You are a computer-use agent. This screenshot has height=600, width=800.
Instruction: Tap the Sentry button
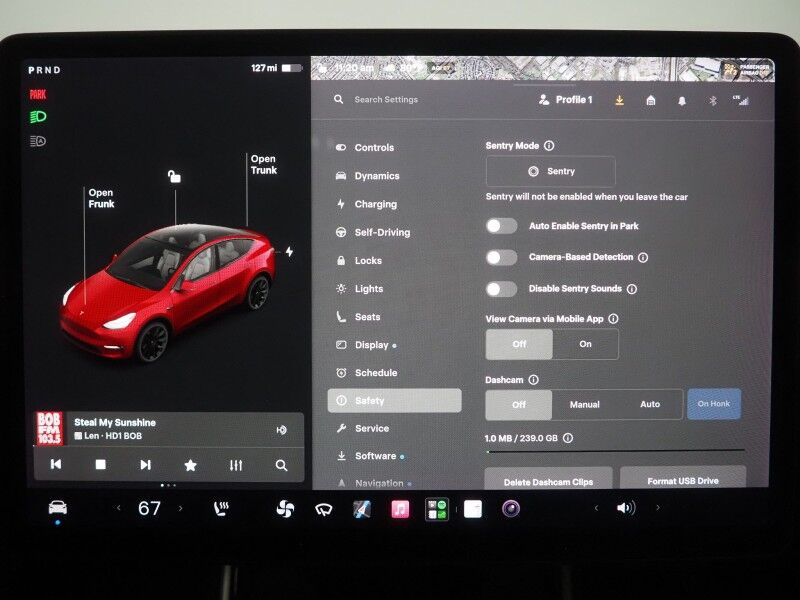(551, 171)
